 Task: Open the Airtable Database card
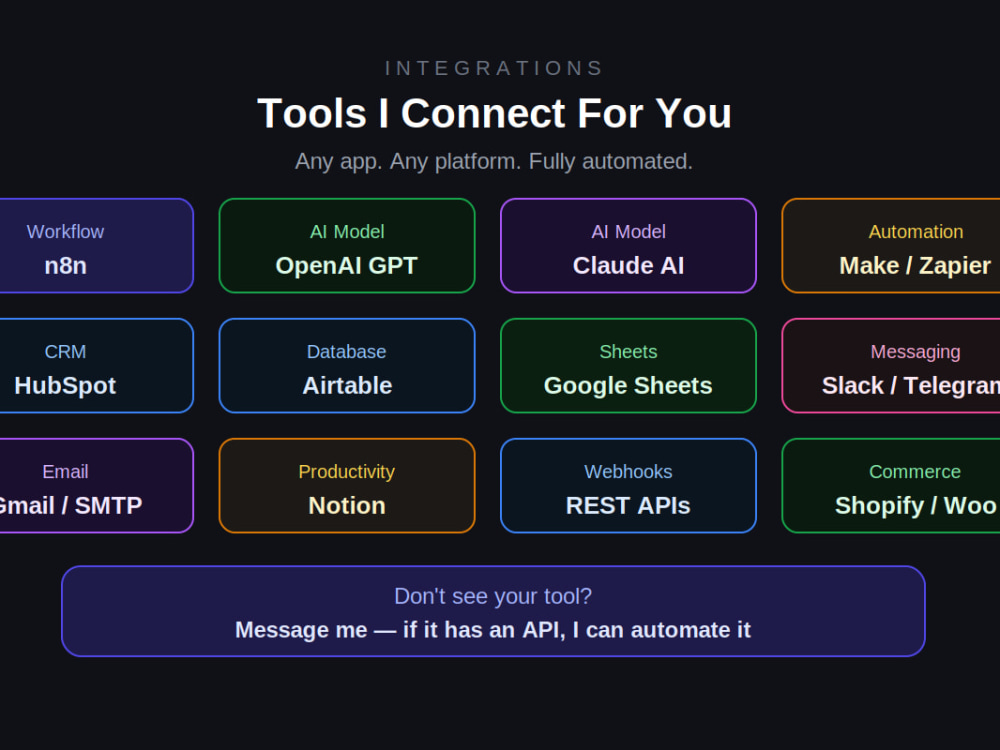[347, 365]
